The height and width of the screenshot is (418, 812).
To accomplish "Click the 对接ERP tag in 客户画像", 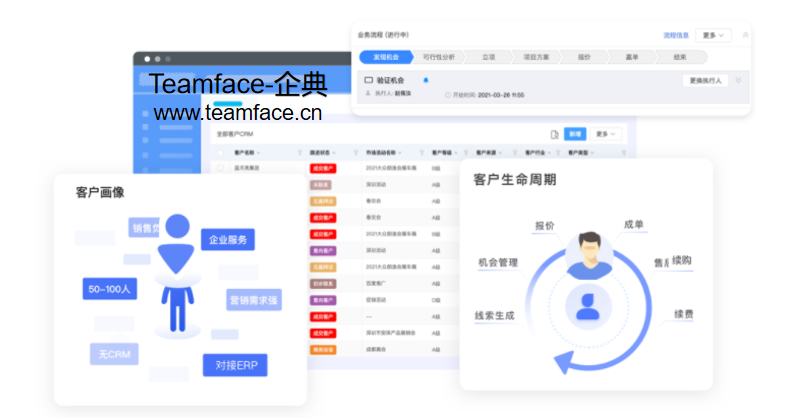I will (235, 365).
